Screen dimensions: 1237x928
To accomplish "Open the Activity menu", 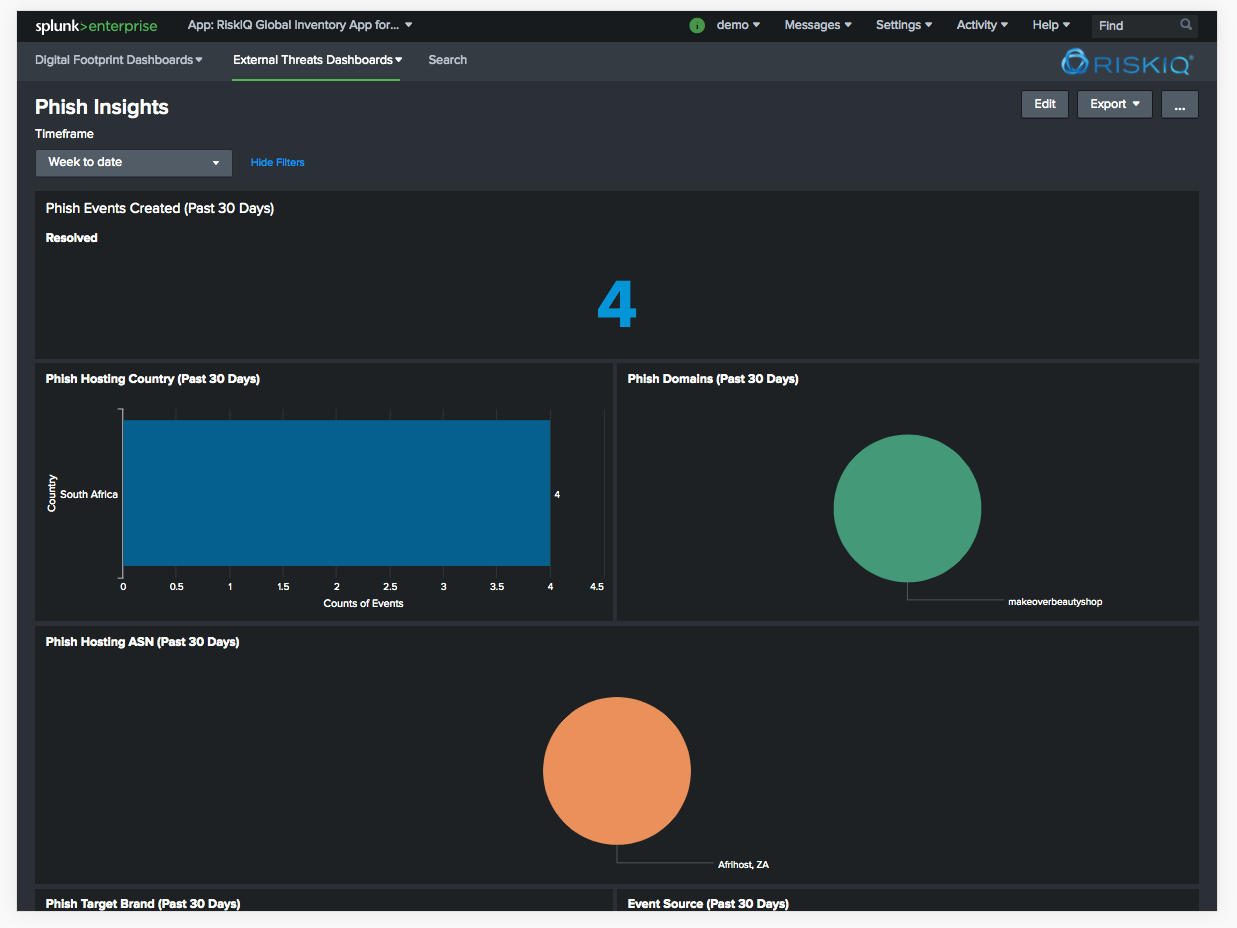I will 982,25.
